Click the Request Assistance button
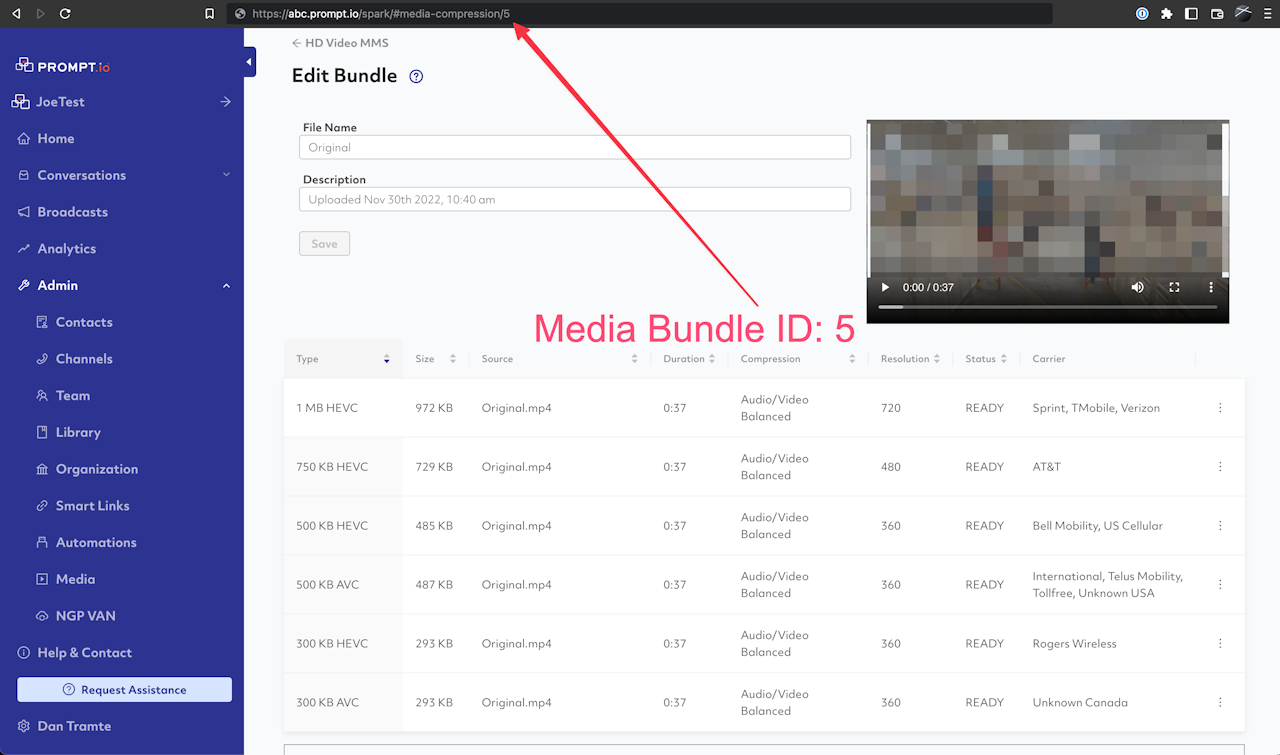This screenshot has width=1280, height=755. [x=124, y=690]
